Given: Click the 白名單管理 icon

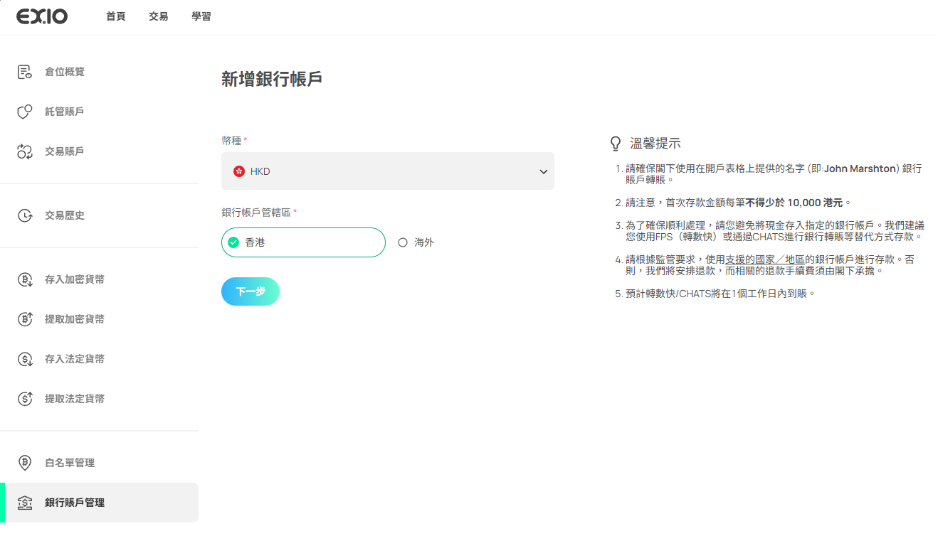Looking at the screenshot, I should [25, 463].
